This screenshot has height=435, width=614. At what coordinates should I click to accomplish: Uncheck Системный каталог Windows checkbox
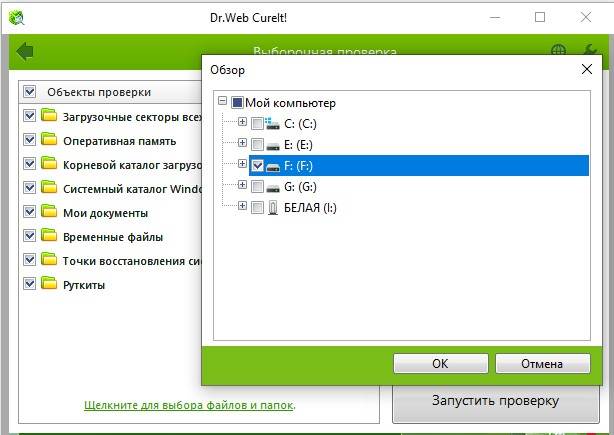[30, 188]
